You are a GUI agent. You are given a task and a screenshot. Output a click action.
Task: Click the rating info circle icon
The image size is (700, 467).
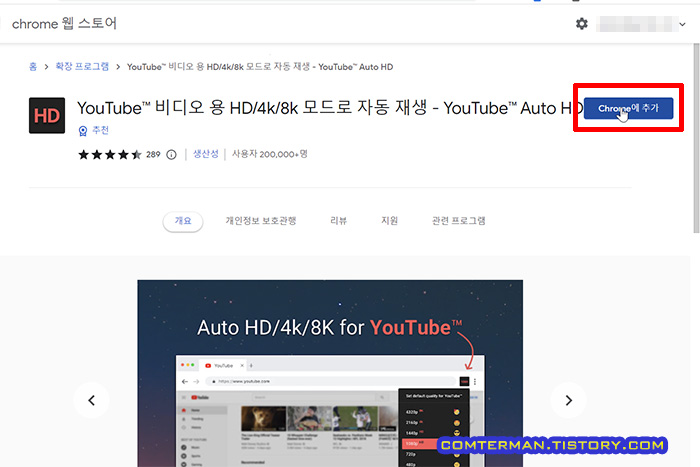[x=171, y=154]
